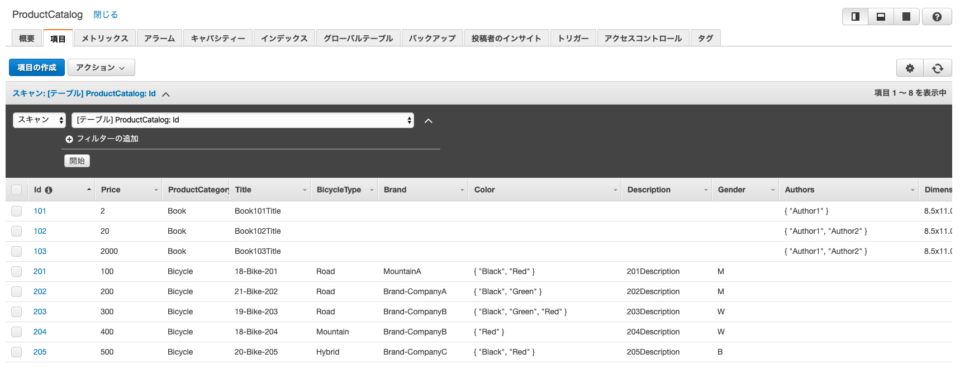Open the Description column dropdown arrow
The image size is (960, 382).
point(706,190)
